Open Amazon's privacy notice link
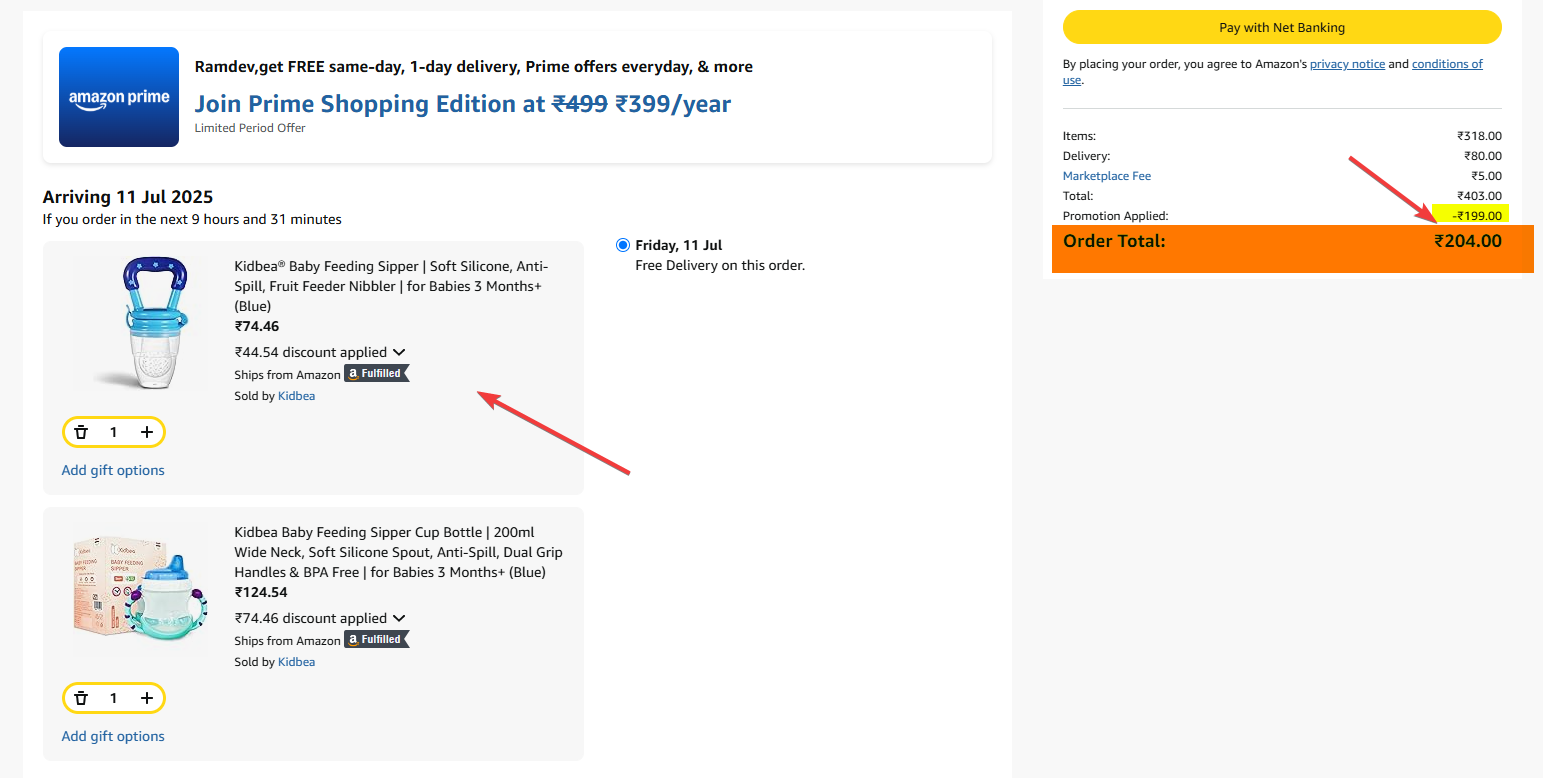This screenshot has width=1543, height=778. (x=1347, y=64)
